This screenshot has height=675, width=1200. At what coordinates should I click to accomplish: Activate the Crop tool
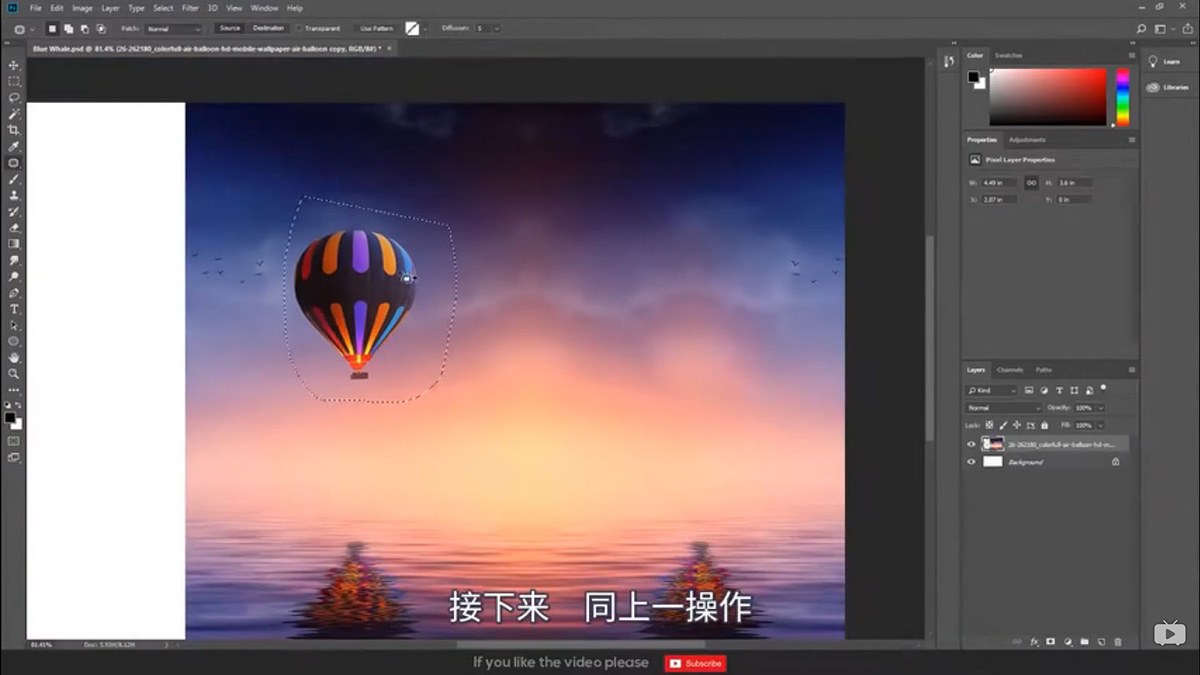[14, 131]
